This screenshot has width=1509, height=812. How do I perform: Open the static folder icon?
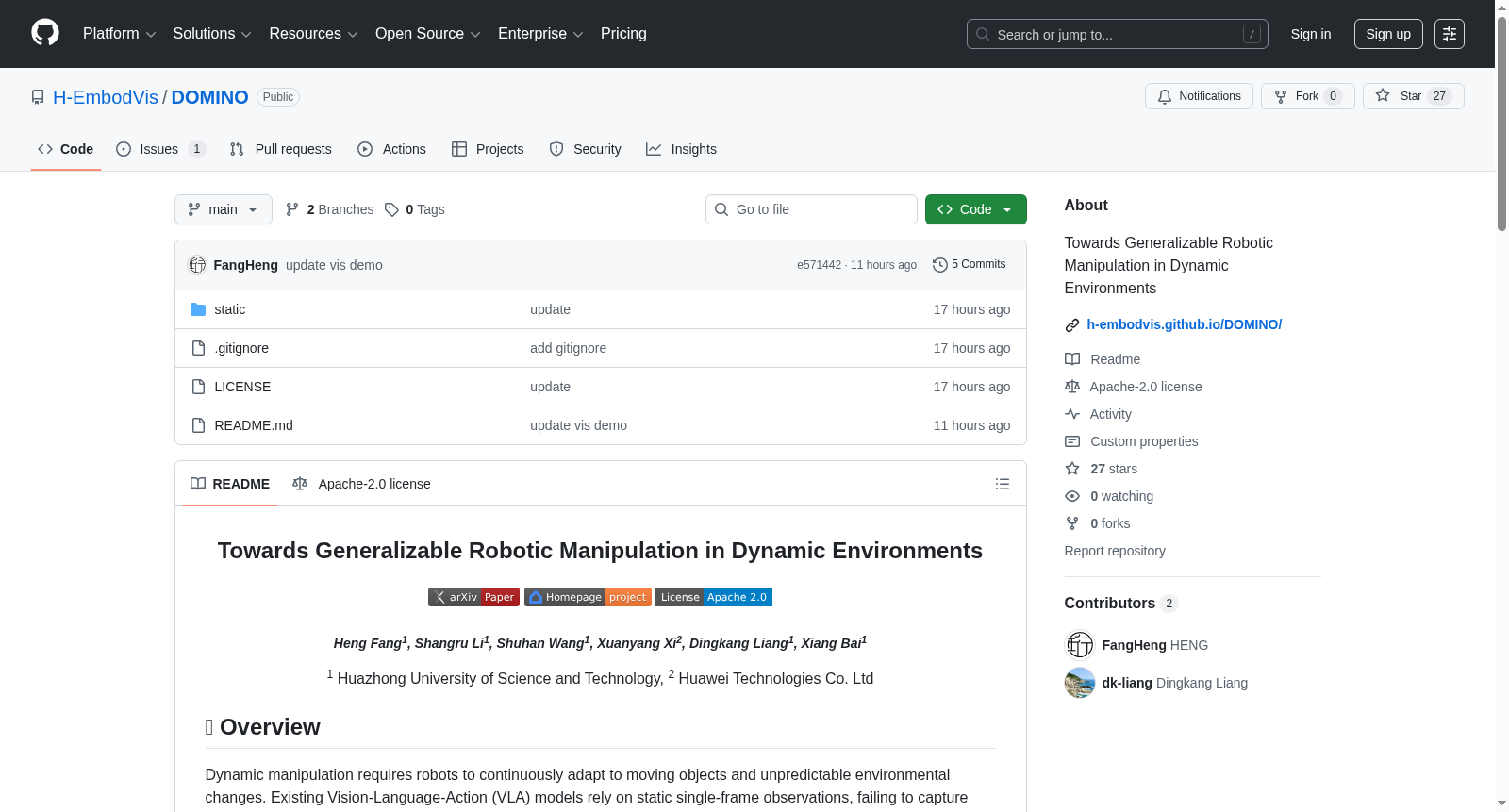(198, 309)
